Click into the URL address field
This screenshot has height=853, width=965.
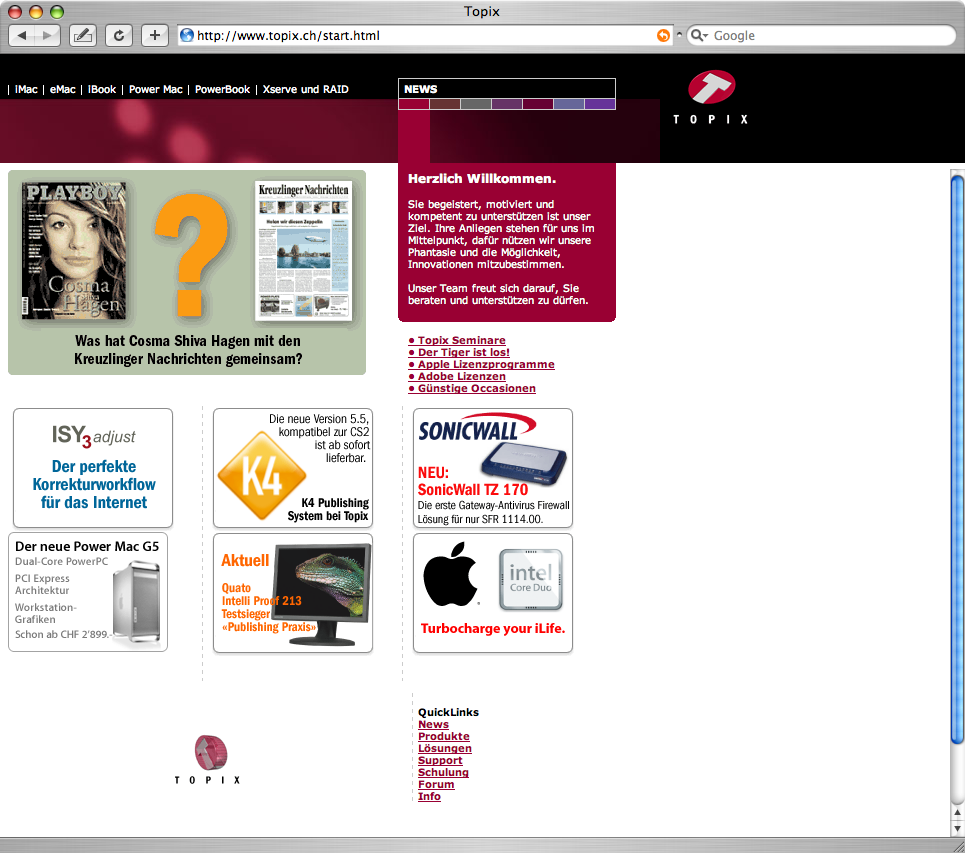pos(425,36)
